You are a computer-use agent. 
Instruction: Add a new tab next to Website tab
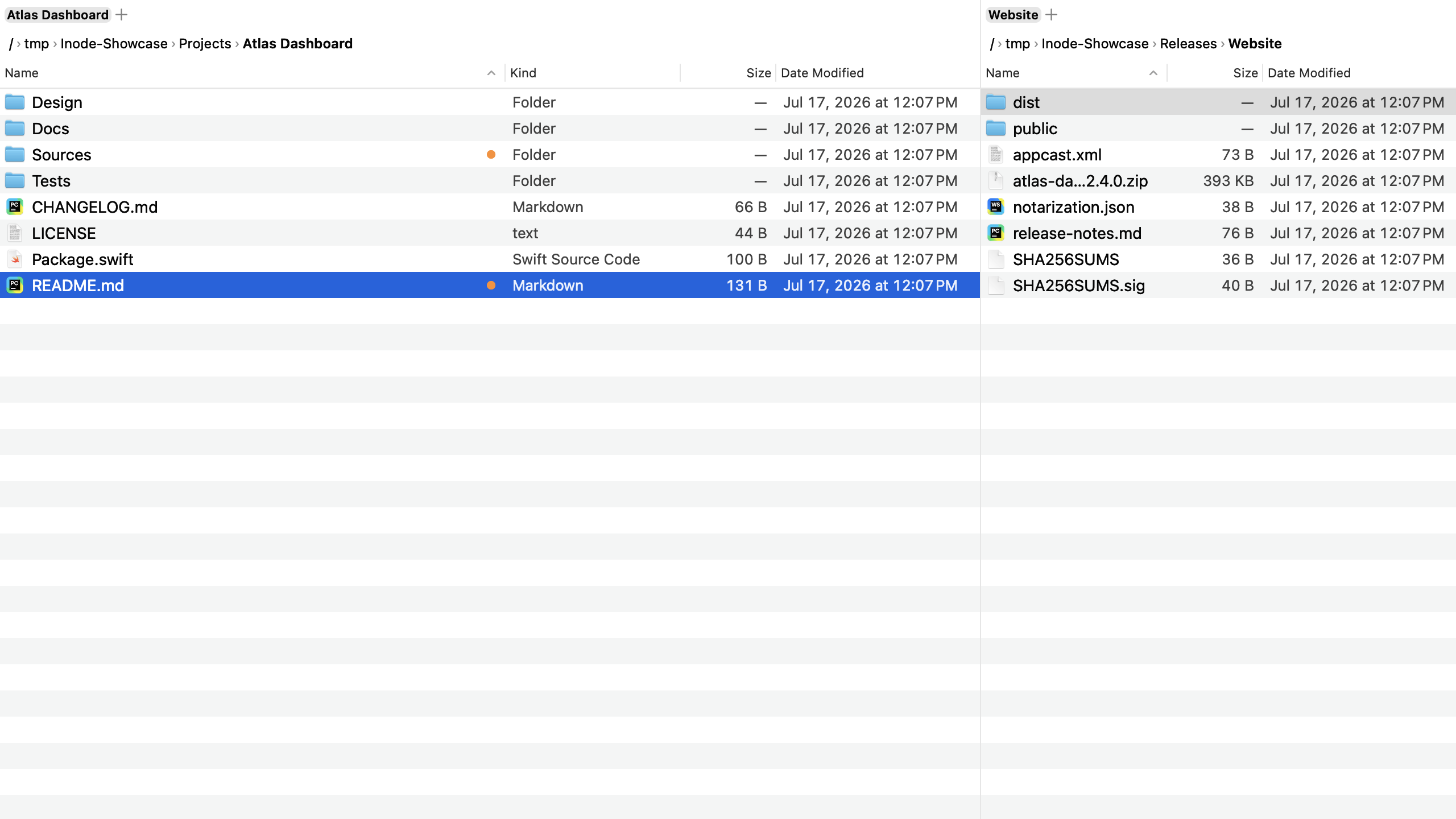point(1052,15)
